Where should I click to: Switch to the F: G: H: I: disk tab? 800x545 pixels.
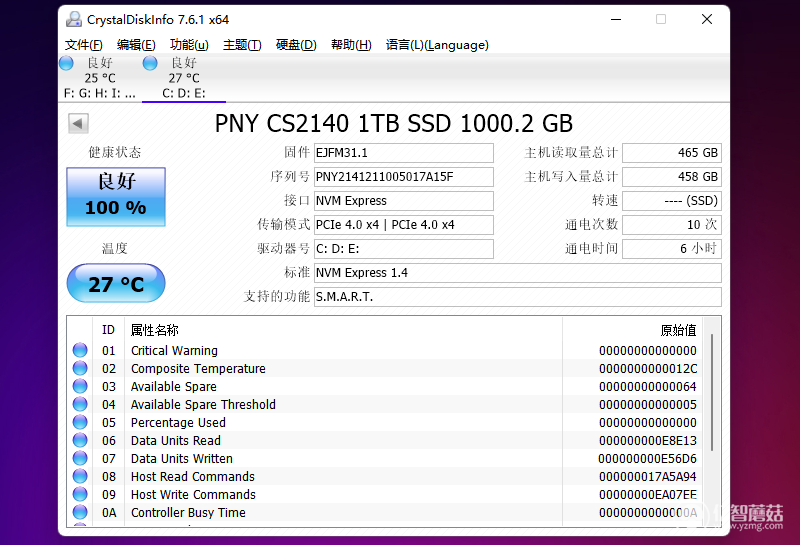click(x=99, y=78)
